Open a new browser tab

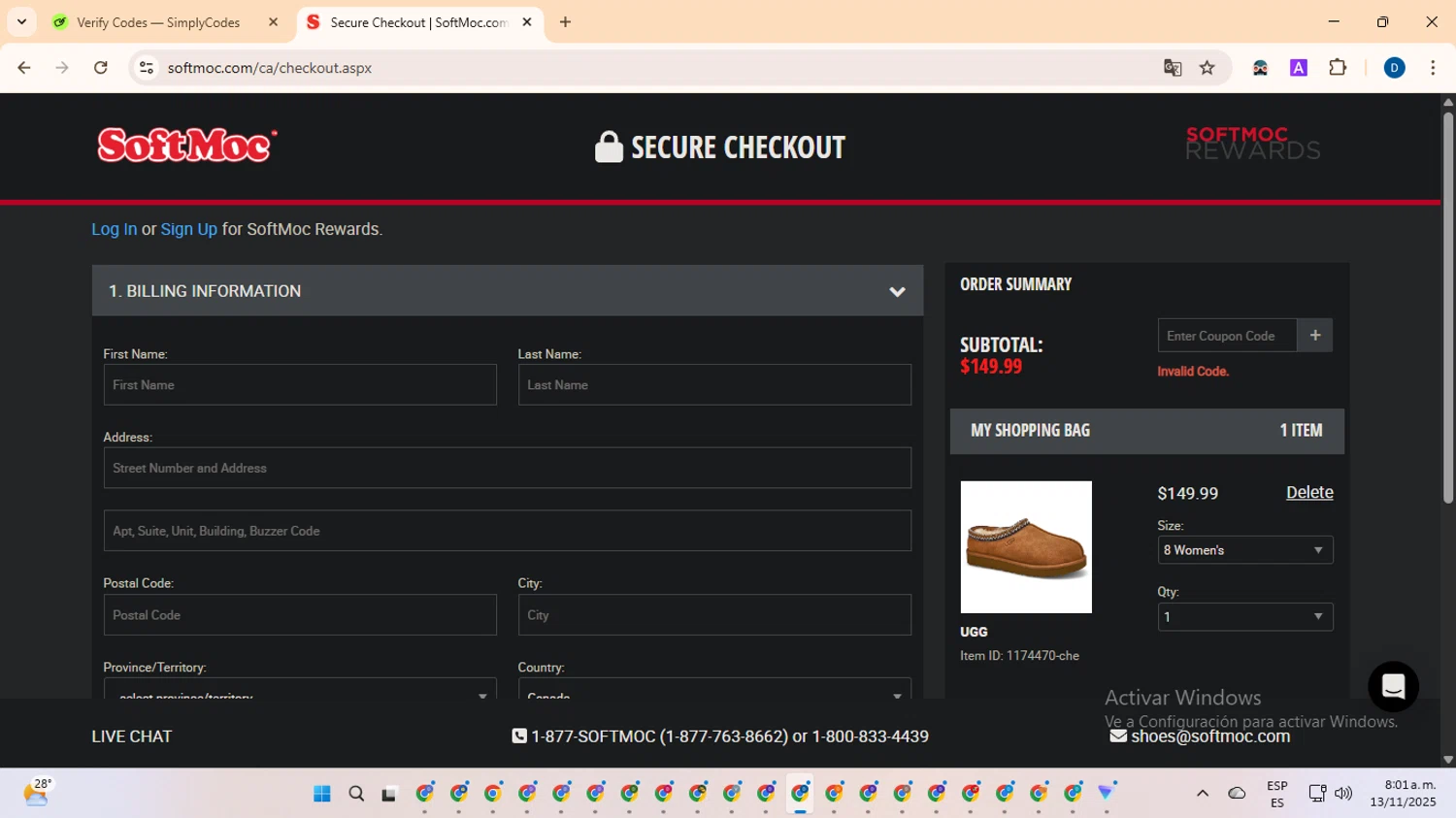[x=565, y=22]
